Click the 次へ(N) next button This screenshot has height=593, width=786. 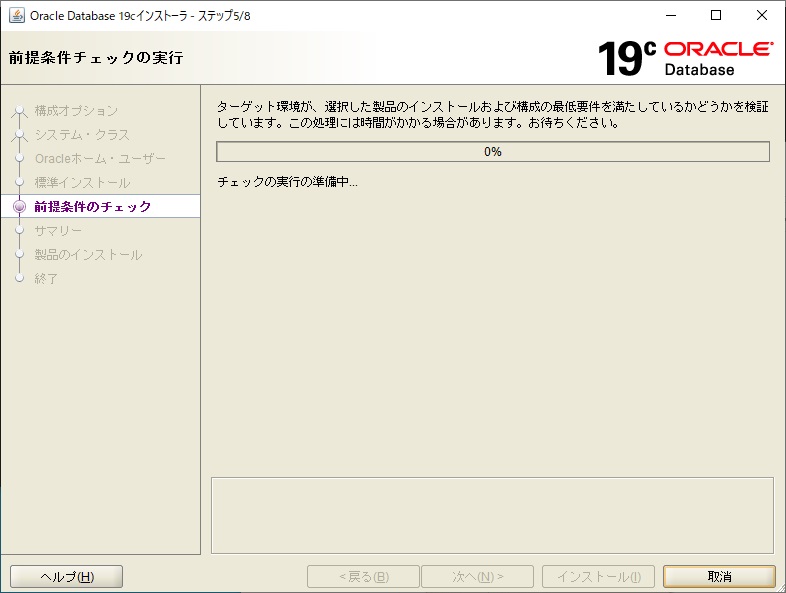(478, 576)
